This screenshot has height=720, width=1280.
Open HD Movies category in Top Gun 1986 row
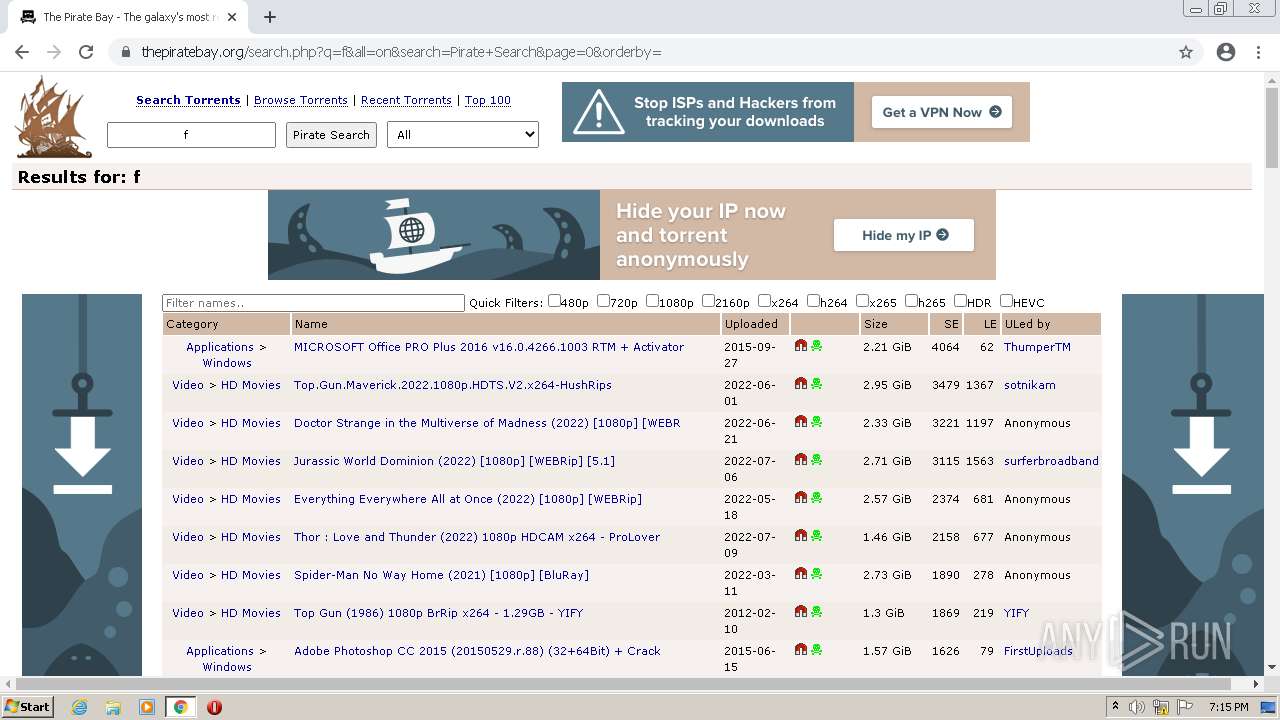(x=251, y=613)
